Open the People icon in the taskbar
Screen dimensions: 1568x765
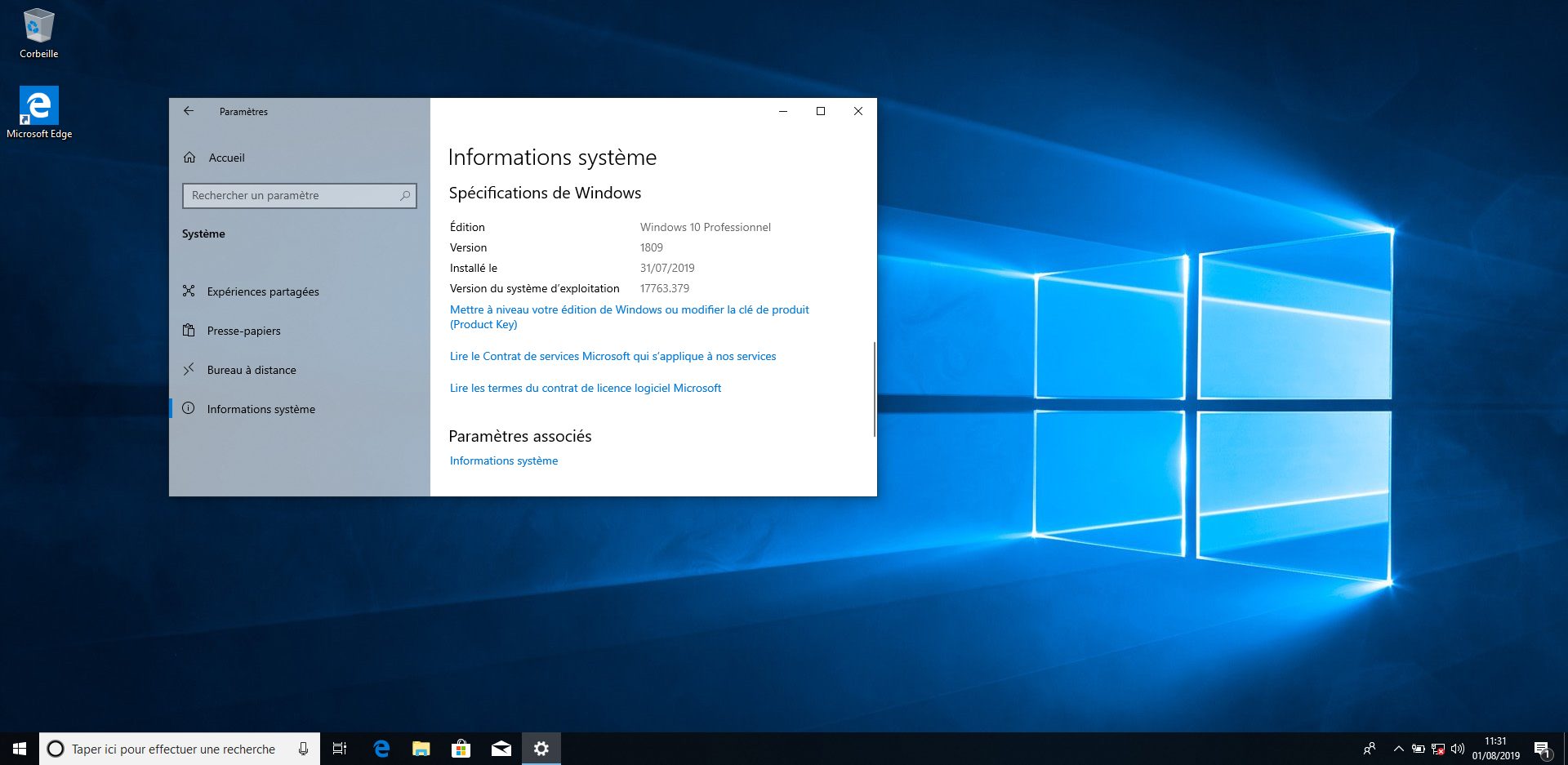(x=1370, y=749)
